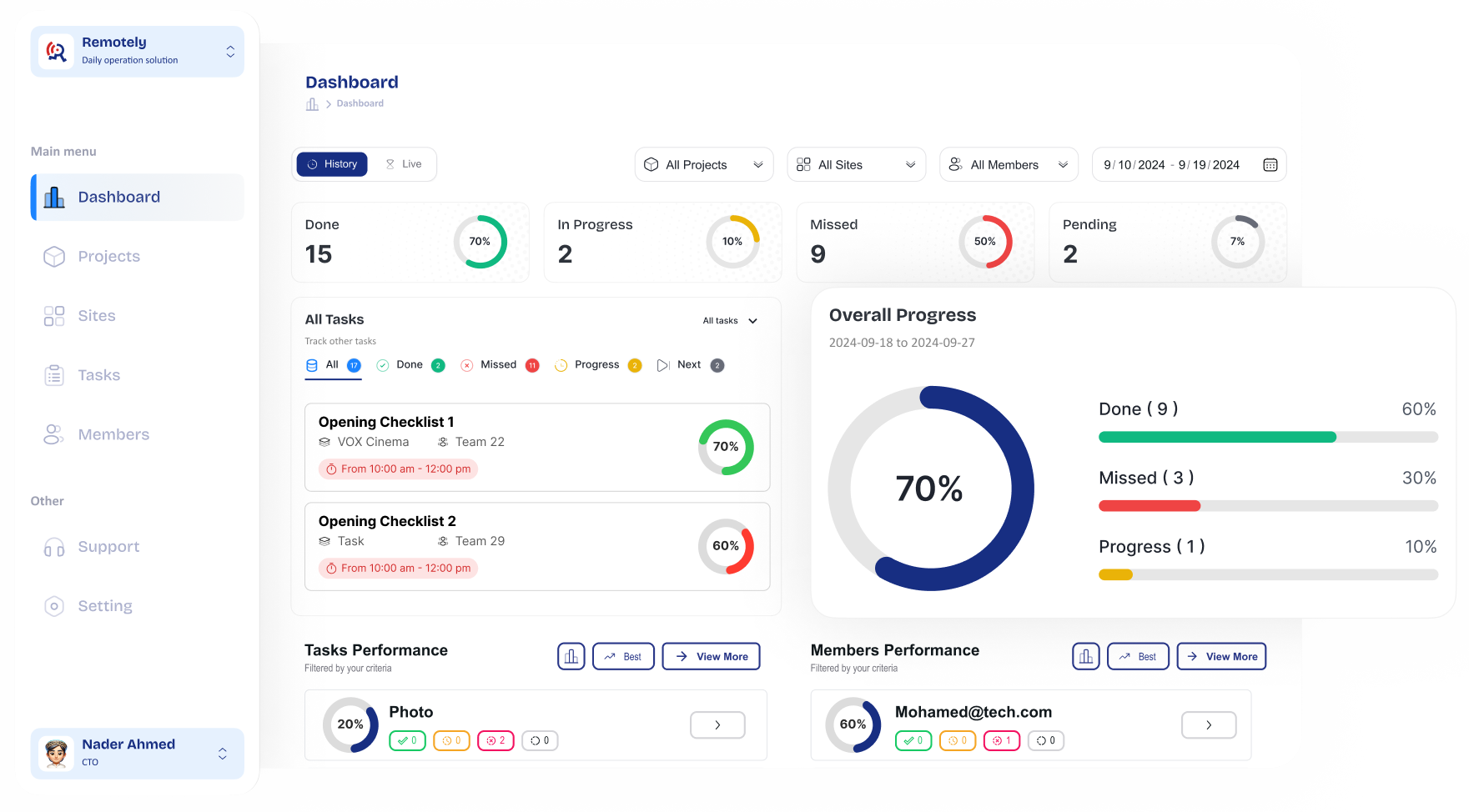Select the Next tasks tab
This screenshot has width=1469, height=812.
pyautogui.click(x=691, y=365)
